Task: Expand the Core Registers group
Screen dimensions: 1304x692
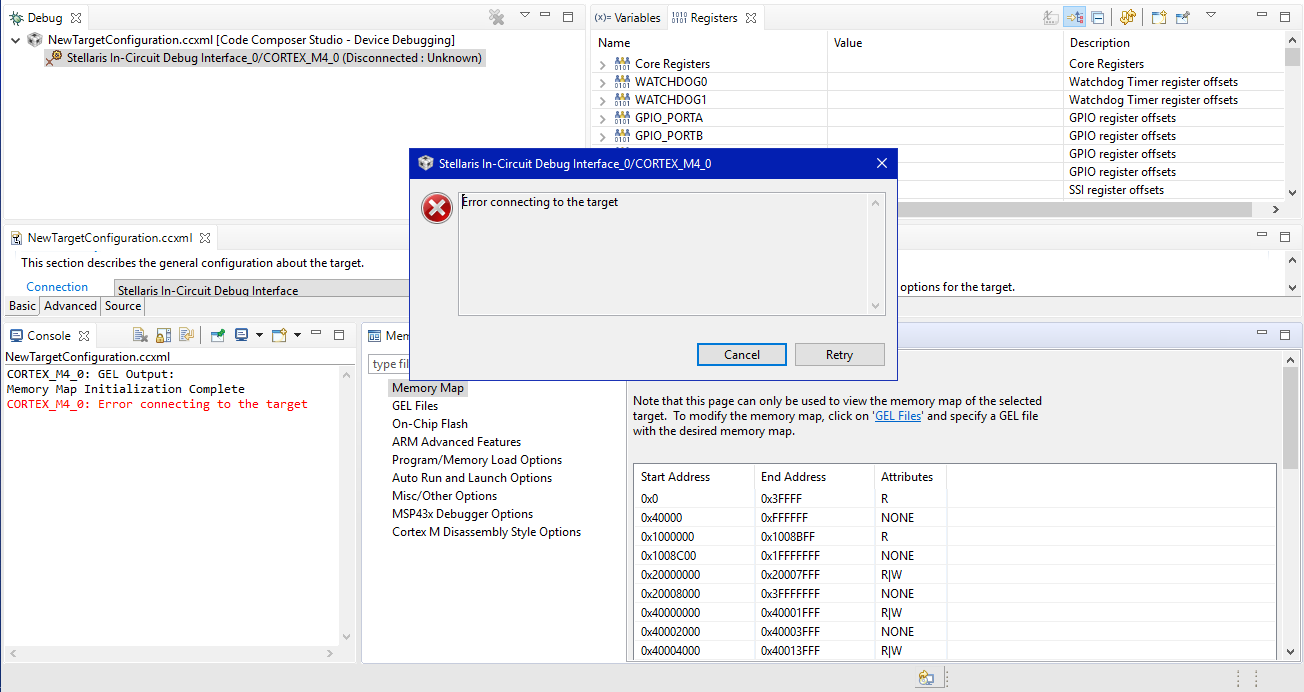Action: click(x=602, y=64)
